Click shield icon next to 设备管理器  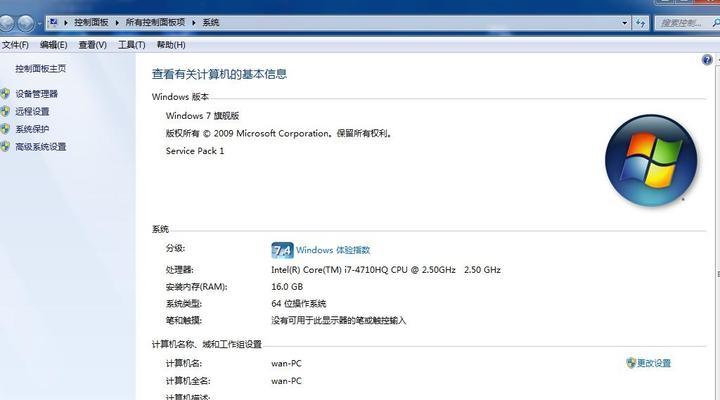point(5,94)
